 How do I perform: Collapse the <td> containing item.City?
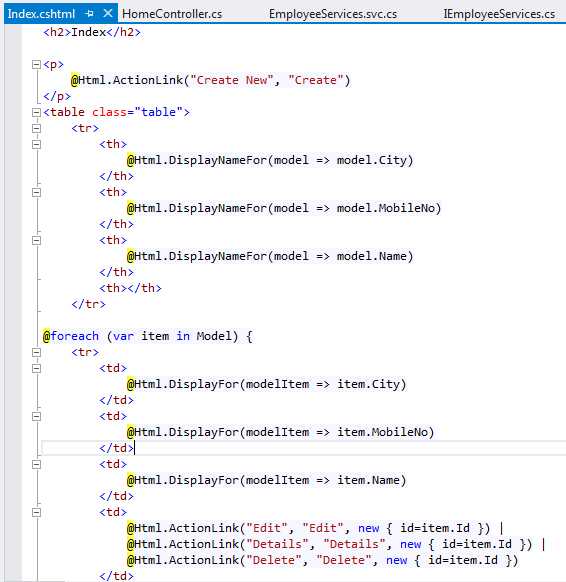tap(36, 368)
